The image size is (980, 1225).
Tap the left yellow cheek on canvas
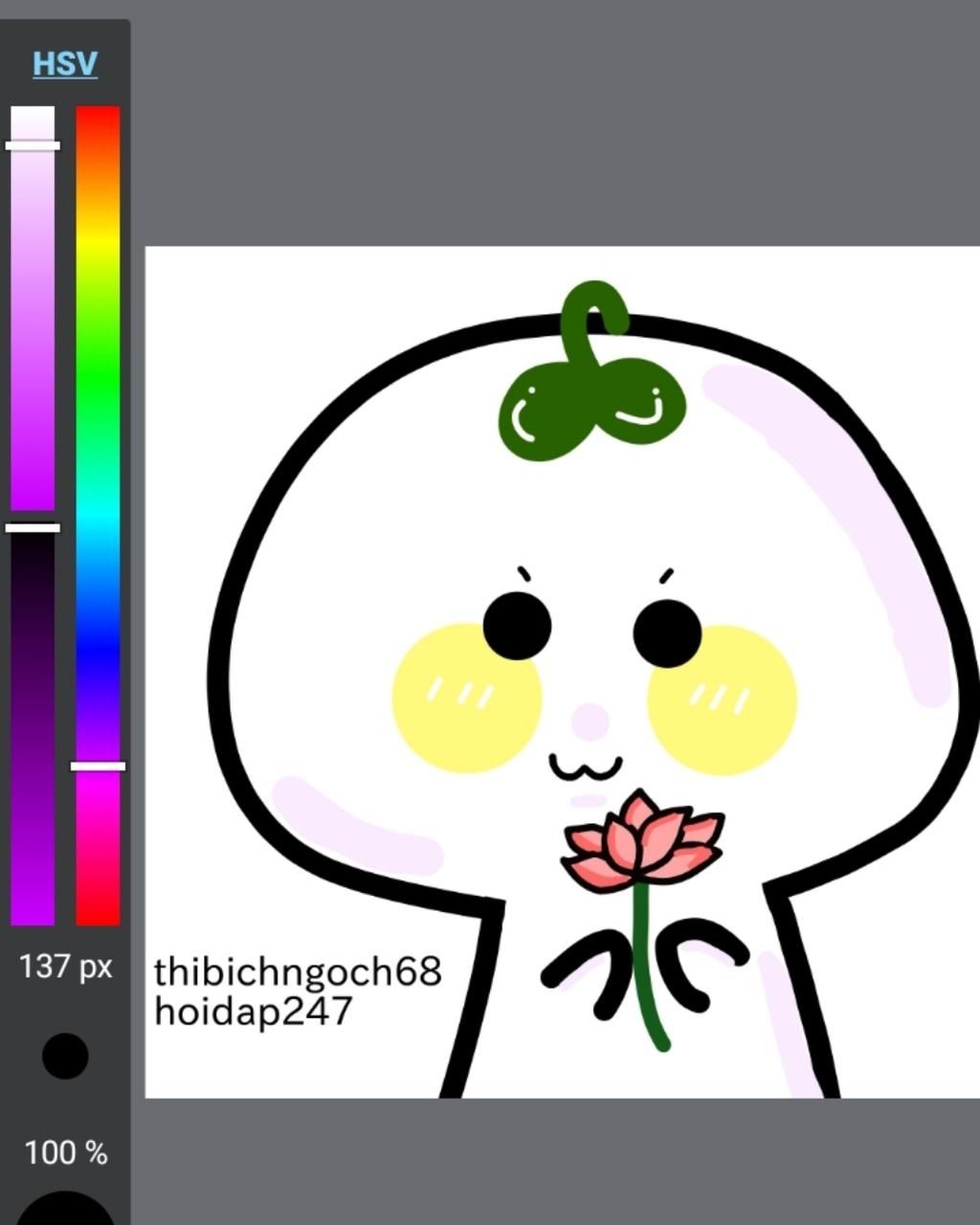(466, 699)
